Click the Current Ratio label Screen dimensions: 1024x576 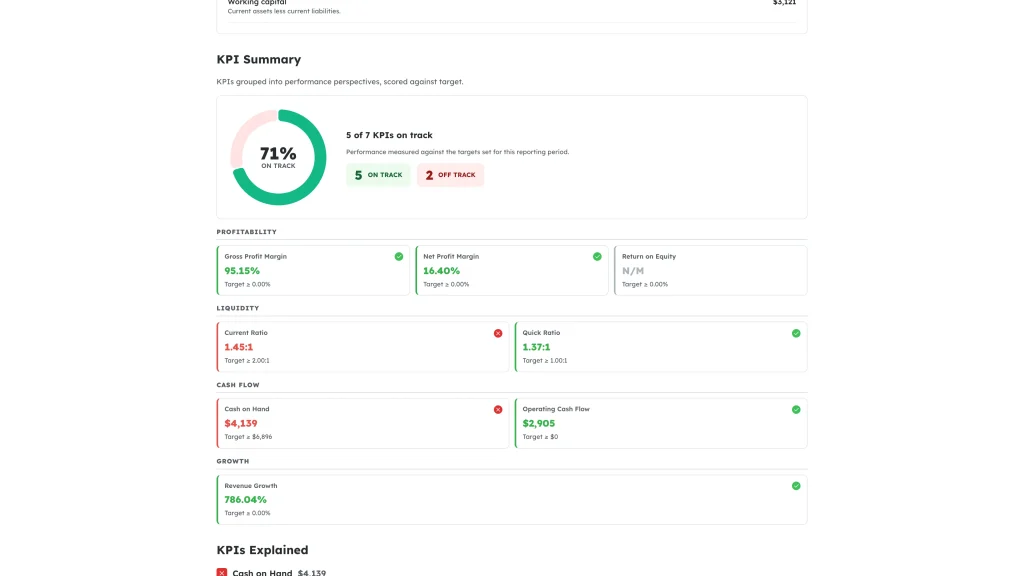pos(246,333)
